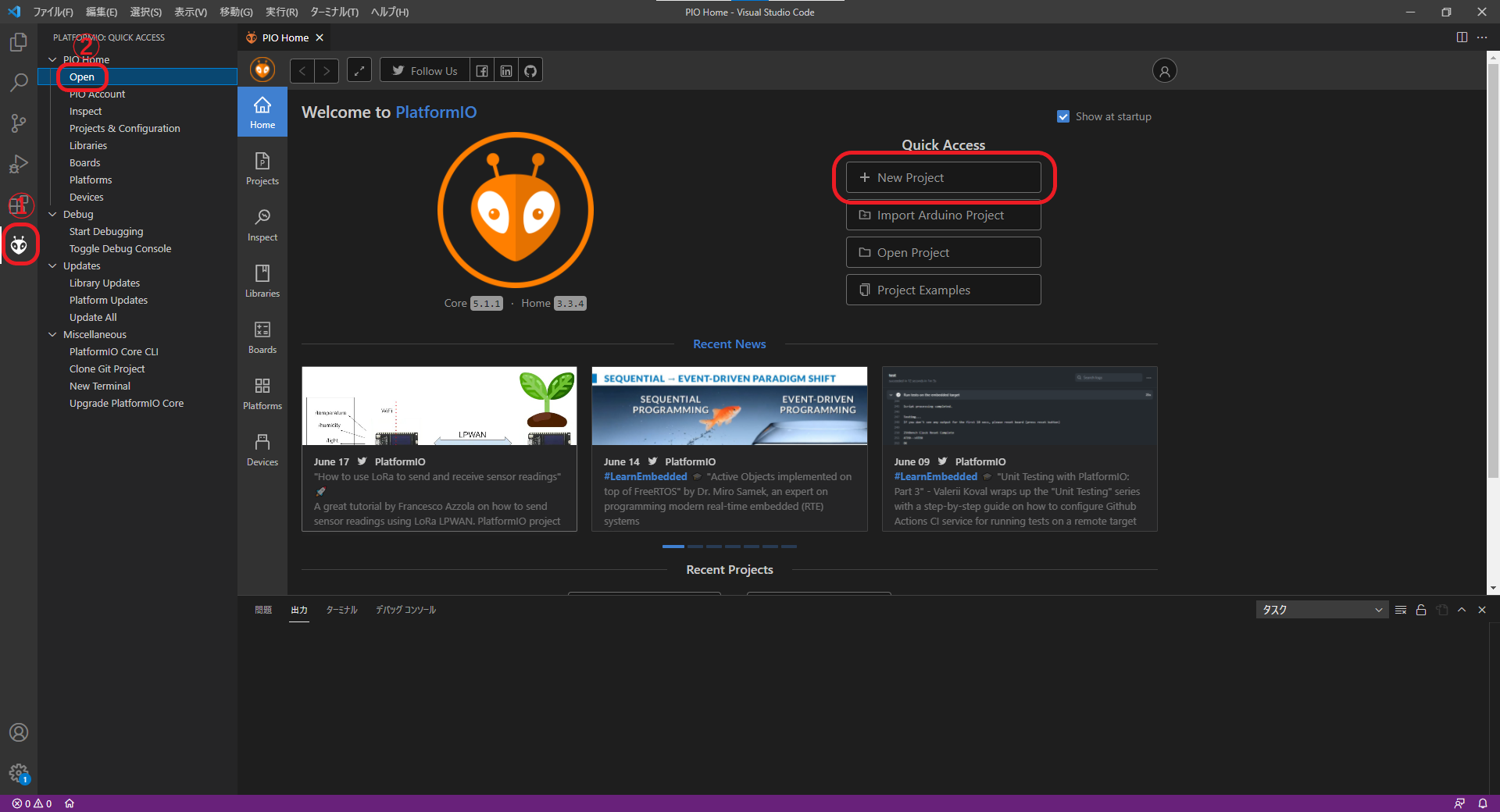This screenshot has width=1500, height=812.
Task: Open the Source Control view icon
Action: [x=19, y=123]
